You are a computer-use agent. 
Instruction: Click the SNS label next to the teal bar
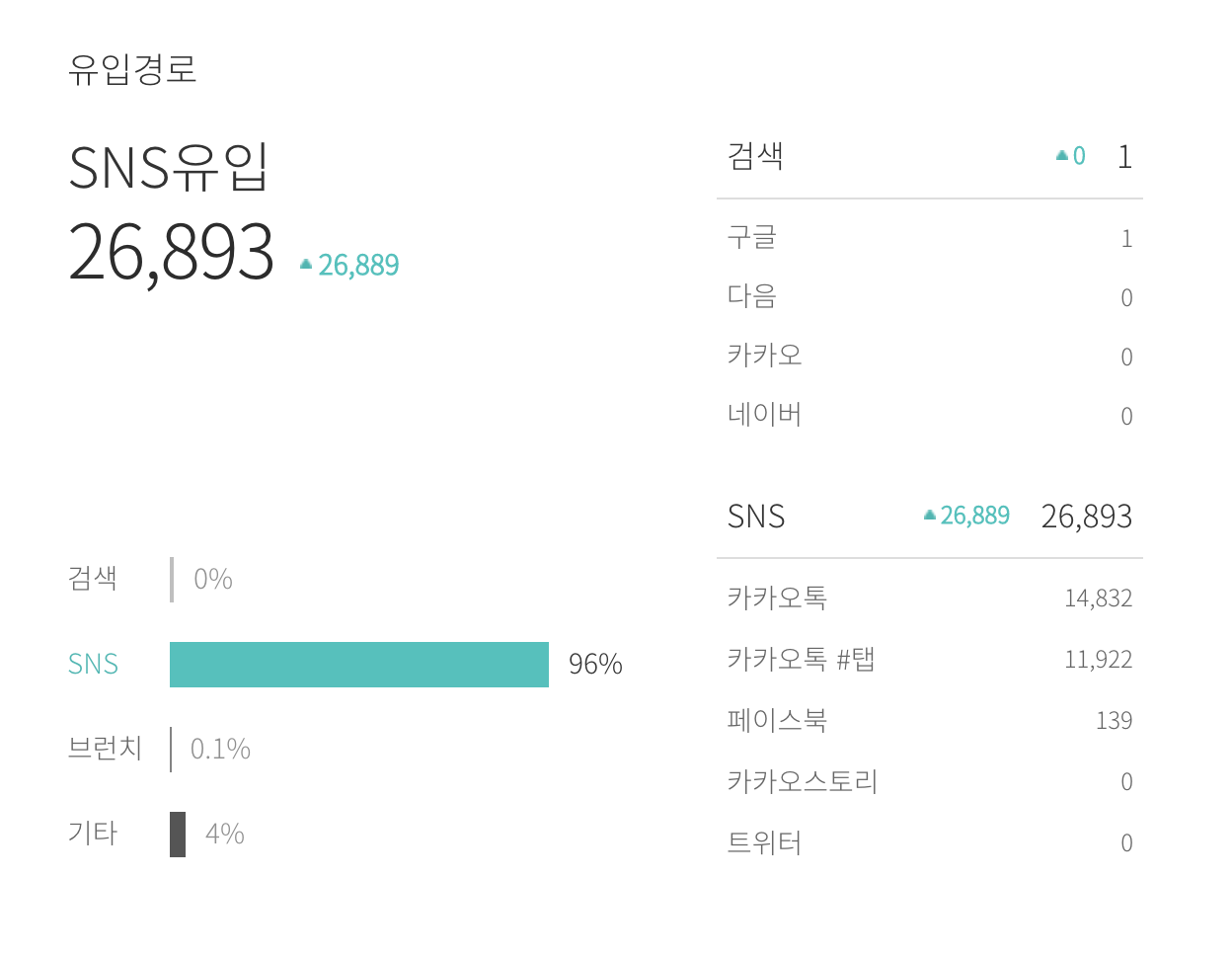[x=93, y=664]
